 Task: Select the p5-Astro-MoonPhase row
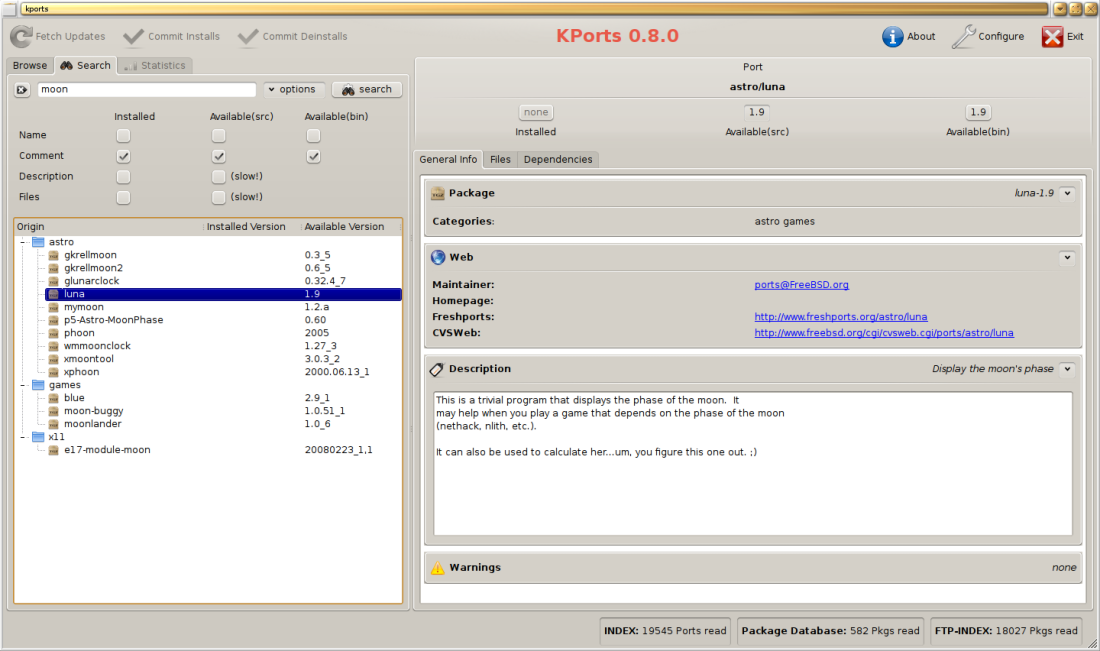pos(223,320)
